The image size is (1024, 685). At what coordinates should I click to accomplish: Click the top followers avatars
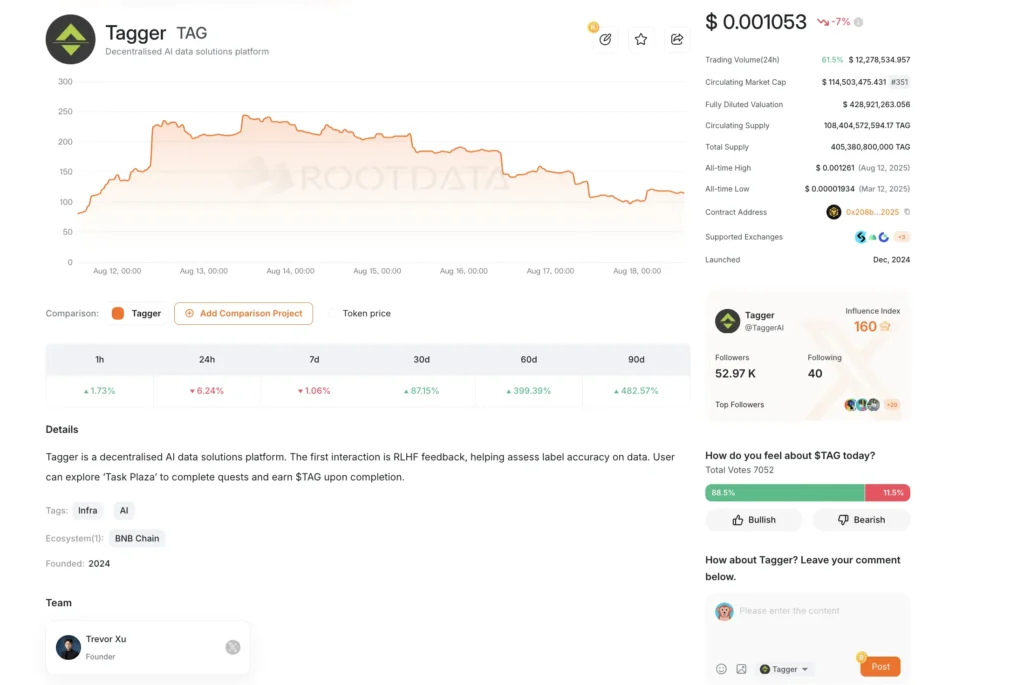tap(862, 405)
